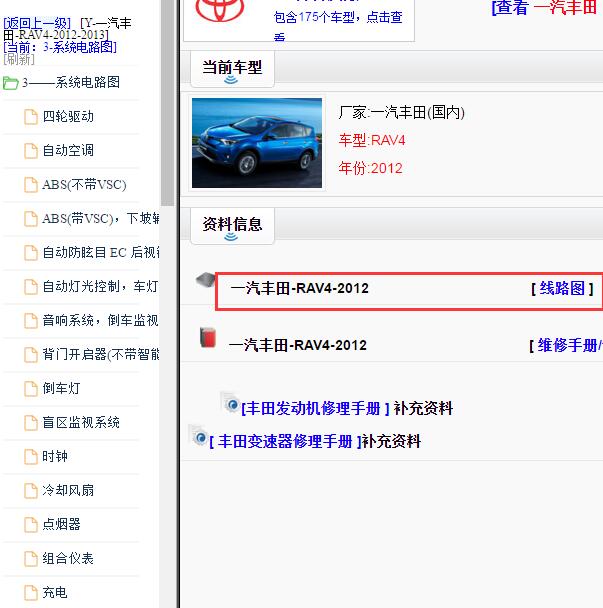The image size is (603, 608).
Task: Click the gray book icon beside 线路图 row
Action: (x=206, y=280)
